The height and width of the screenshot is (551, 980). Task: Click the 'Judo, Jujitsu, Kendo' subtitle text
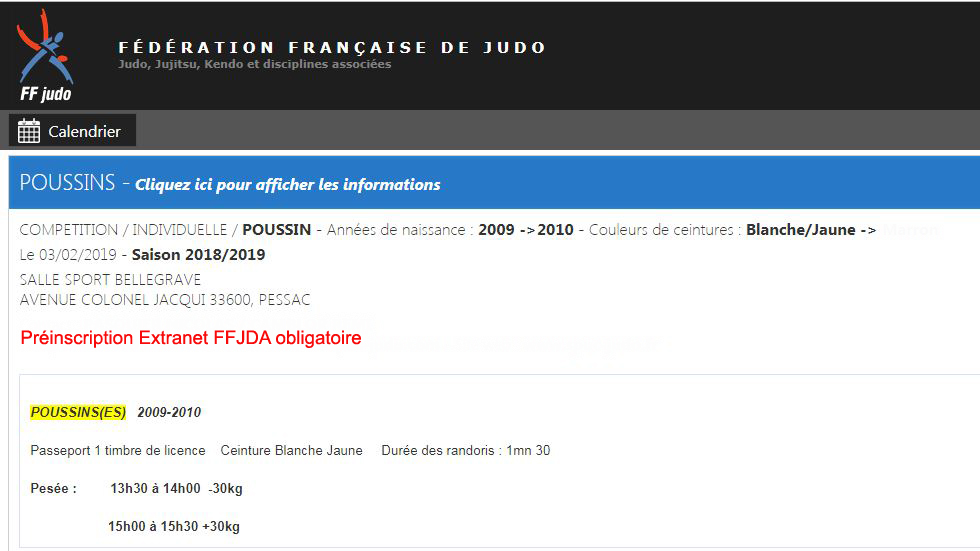click(x=254, y=65)
